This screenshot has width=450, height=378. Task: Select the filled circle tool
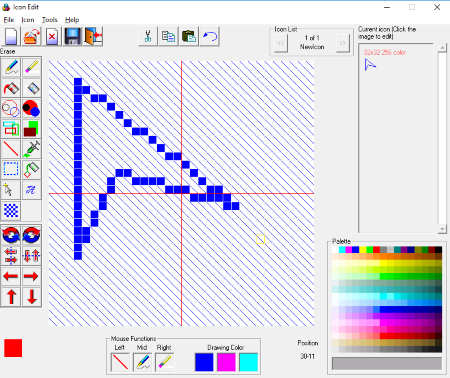(x=31, y=108)
